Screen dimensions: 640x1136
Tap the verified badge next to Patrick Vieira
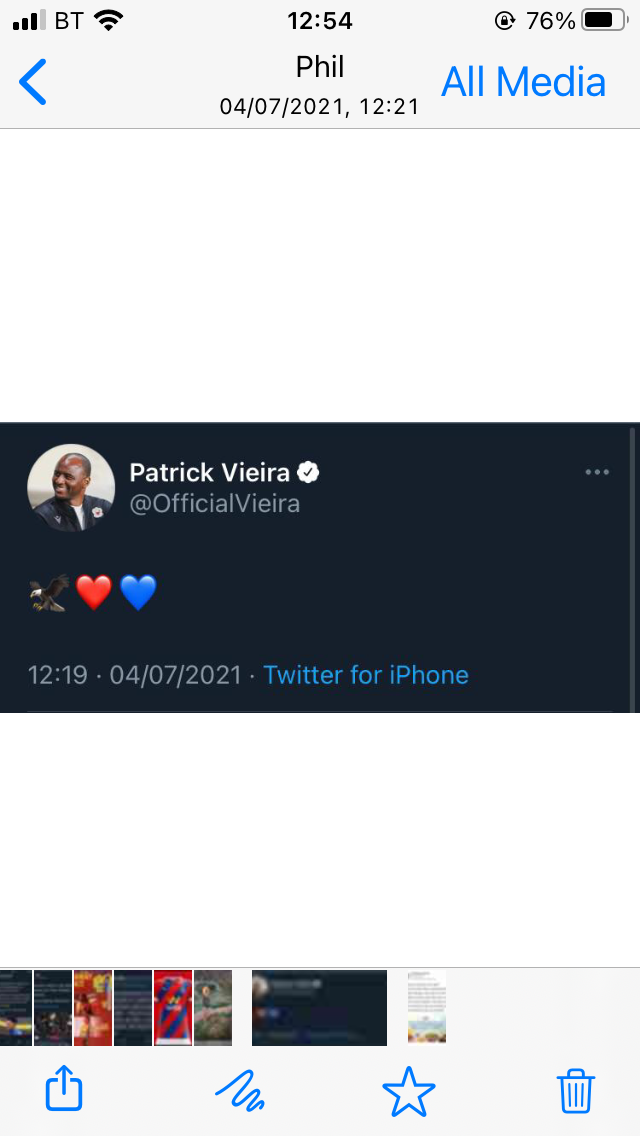click(308, 472)
